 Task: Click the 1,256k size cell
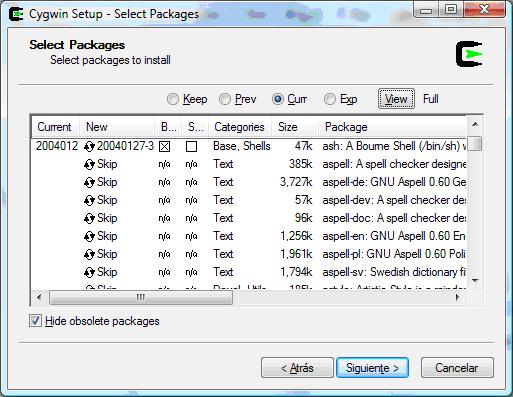[296, 236]
